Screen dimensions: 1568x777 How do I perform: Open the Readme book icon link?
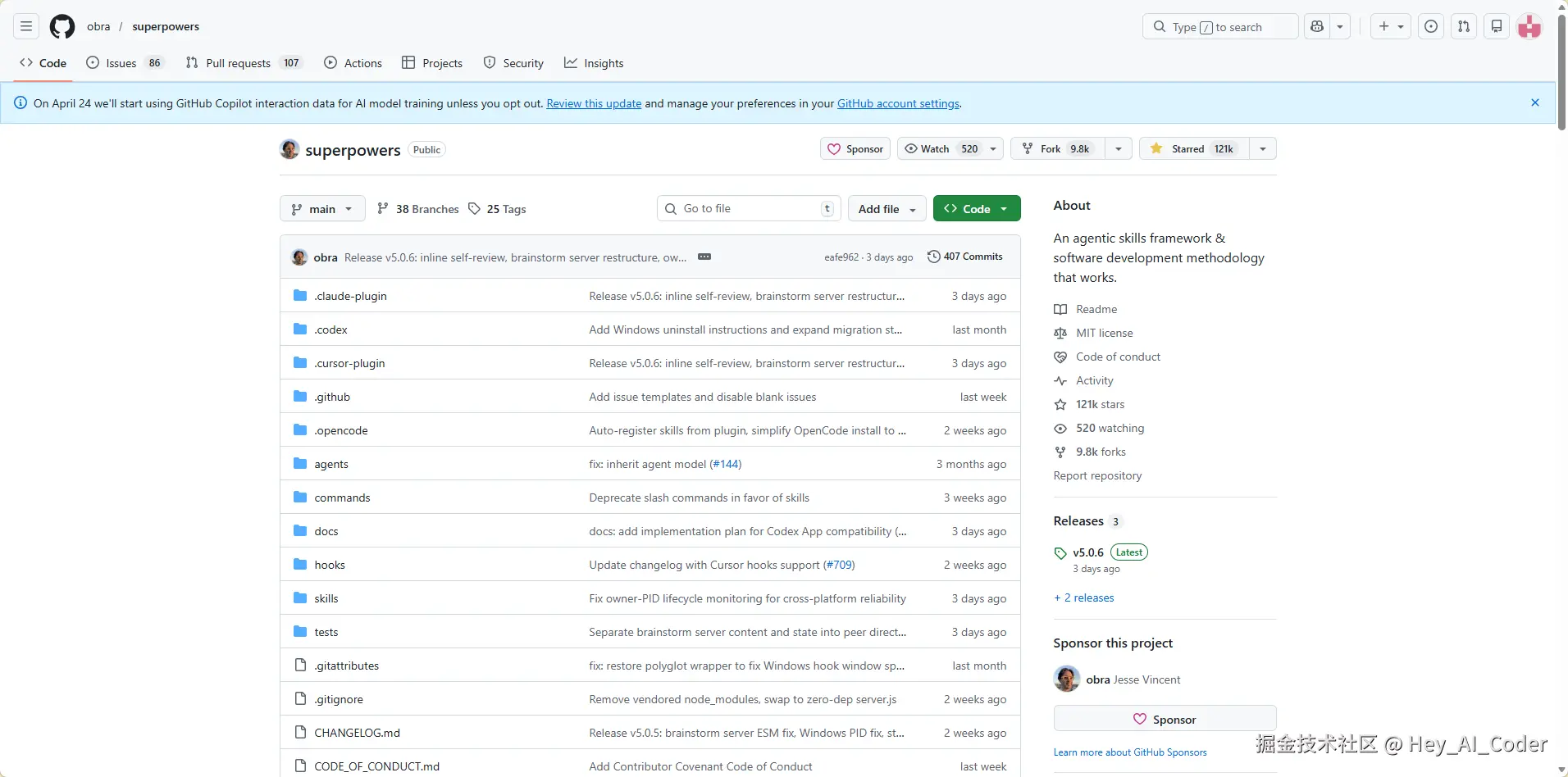click(x=1060, y=309)
